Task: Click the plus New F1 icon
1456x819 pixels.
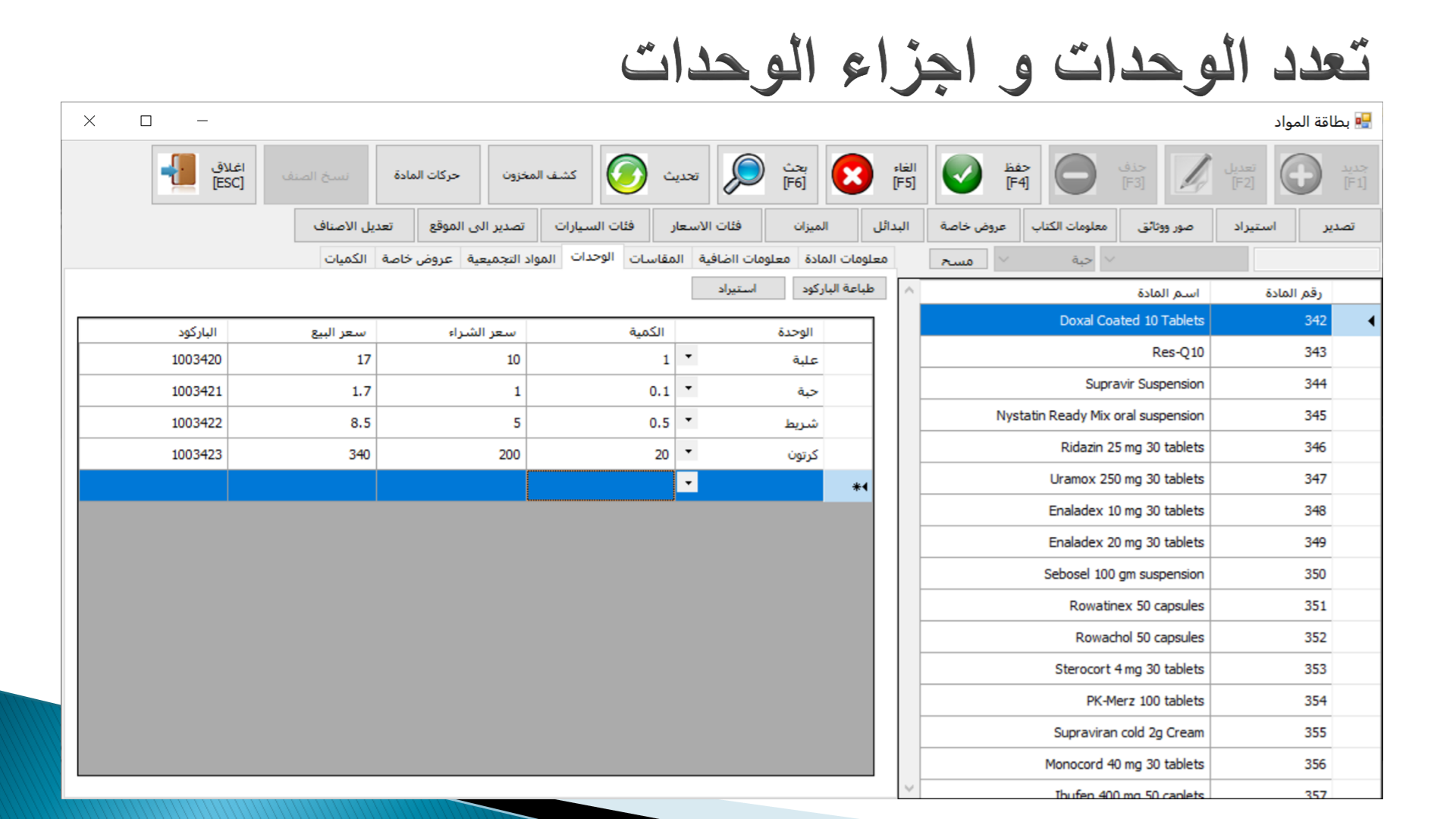Action: 1301,174
